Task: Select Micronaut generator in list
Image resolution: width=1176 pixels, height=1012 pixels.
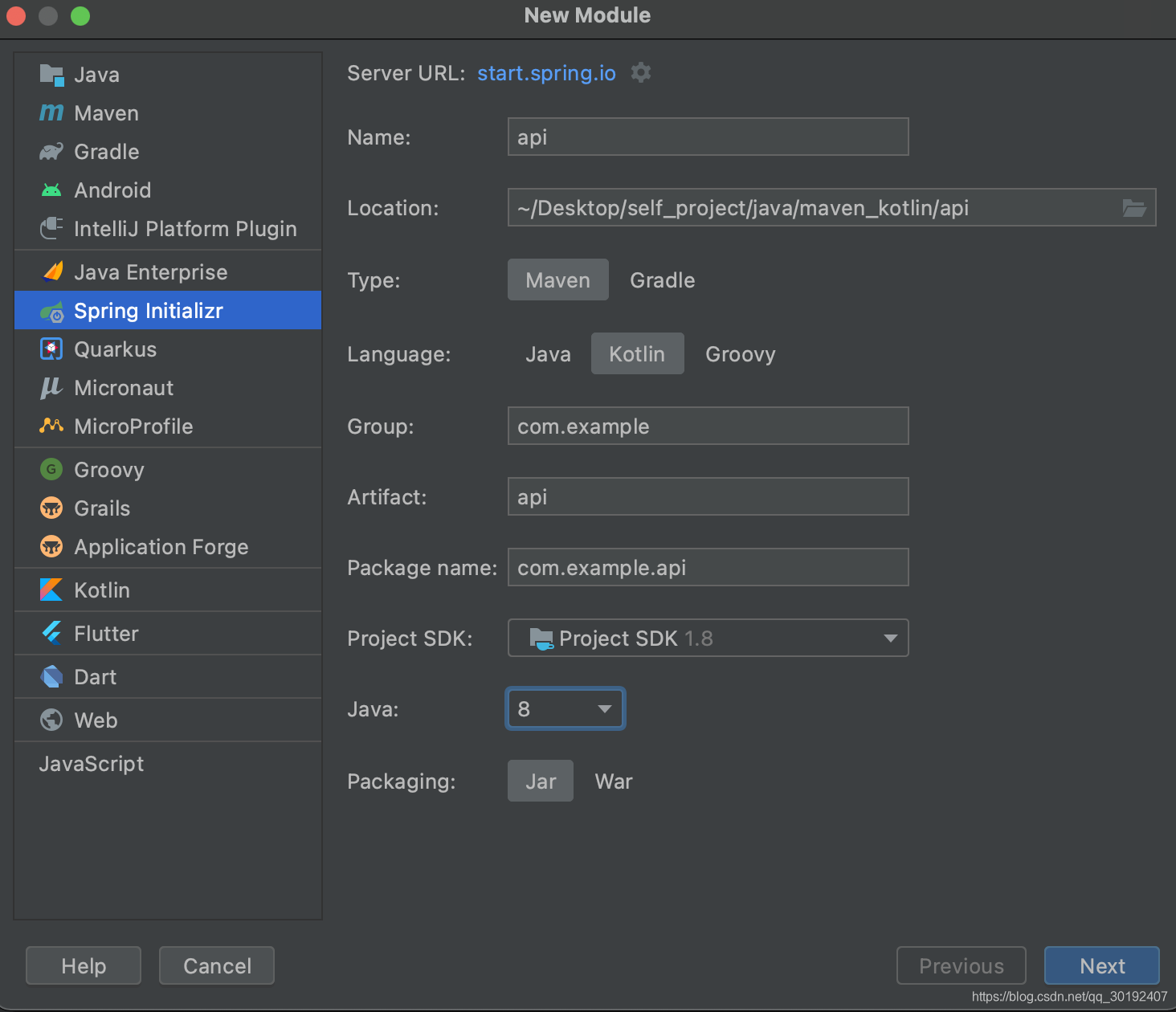Action: 168,388
